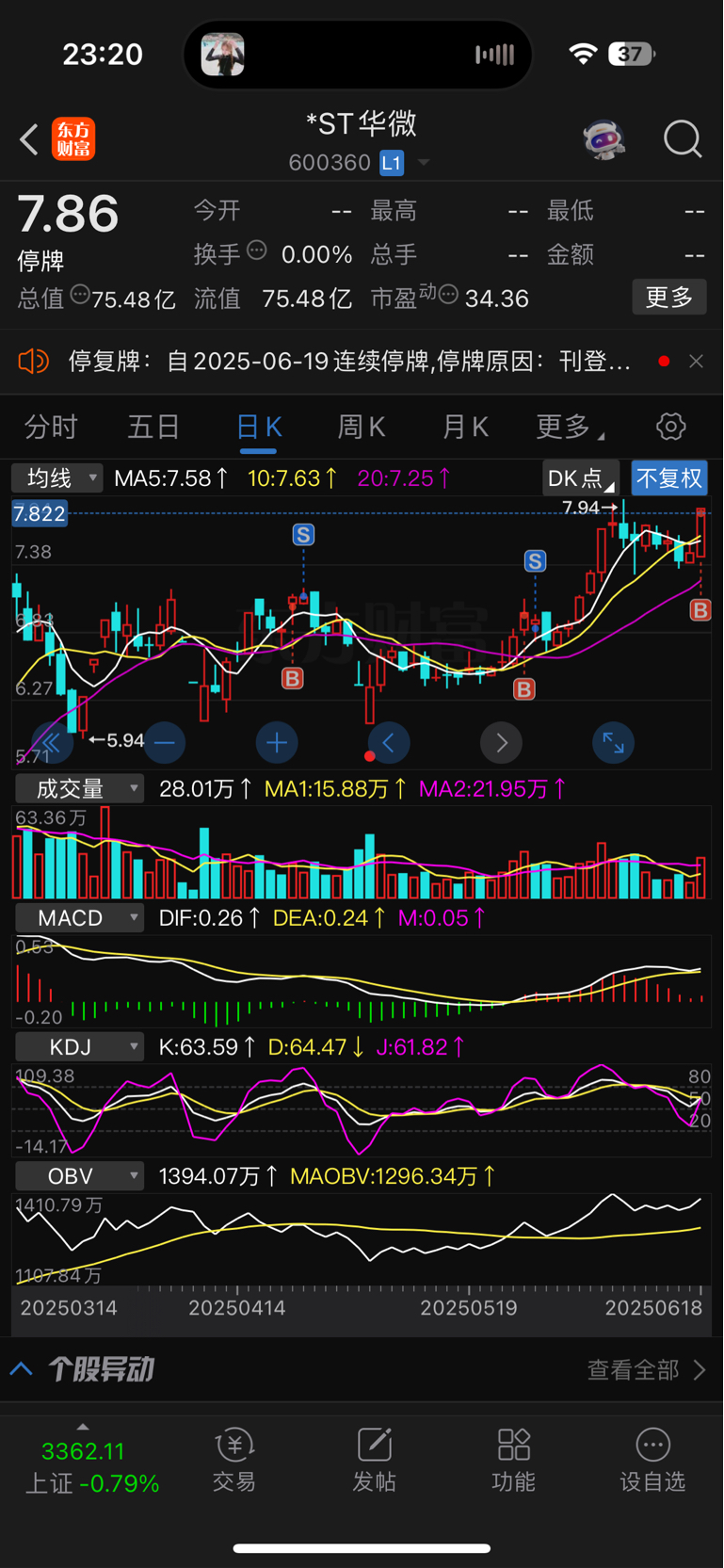Image resolution: width=724 pixels, height=1568 pixels.
Task: Tap the B buy marker in April
Action: pos(292,678)
